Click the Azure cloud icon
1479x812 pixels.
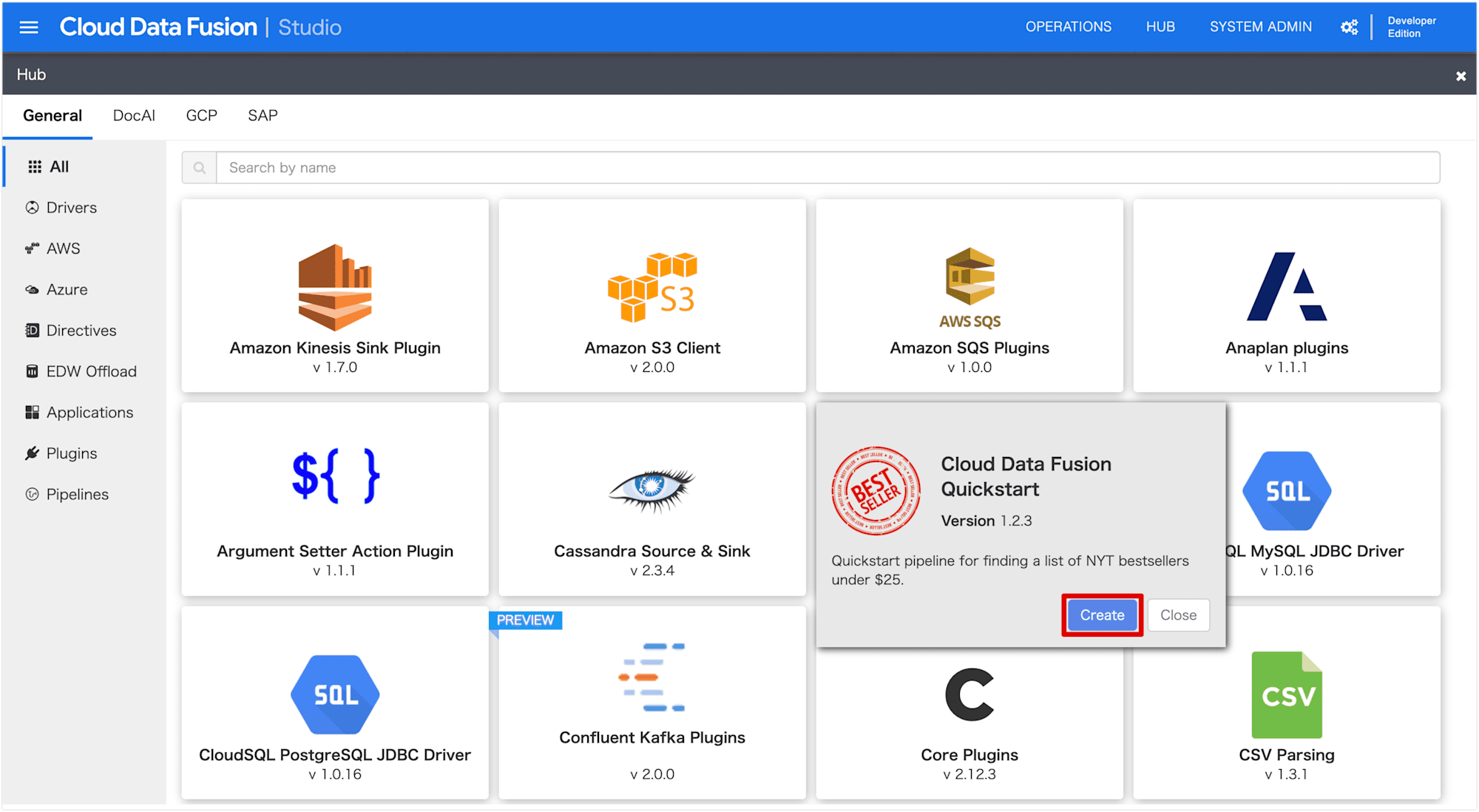(x=32, y=290)
